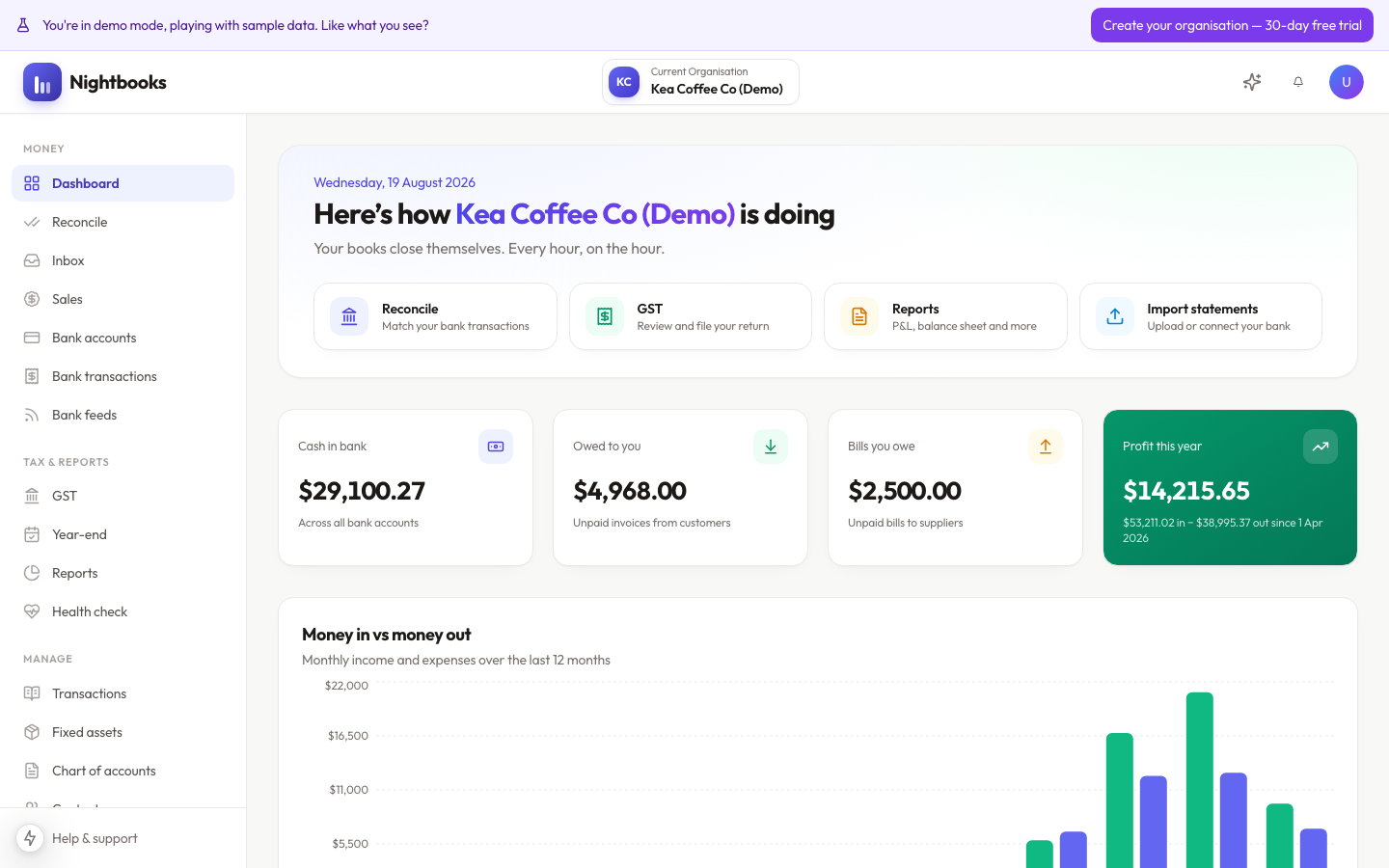This screenshot has width=1389, height=868.
Task: Click the Transactions book icon
Action: [x=32, y=693]
